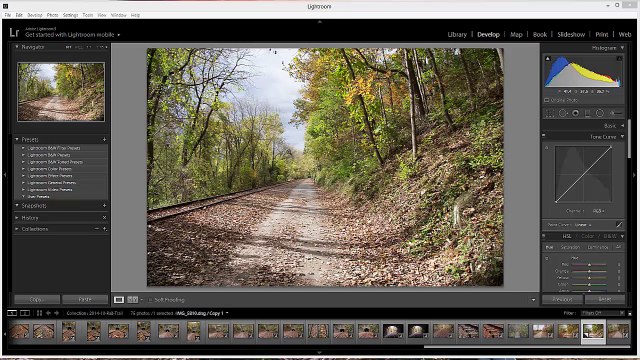The image size is (640, 360).
Task: Expand Lightroom B&W Filter Presets folder
Action: point(23,148)
